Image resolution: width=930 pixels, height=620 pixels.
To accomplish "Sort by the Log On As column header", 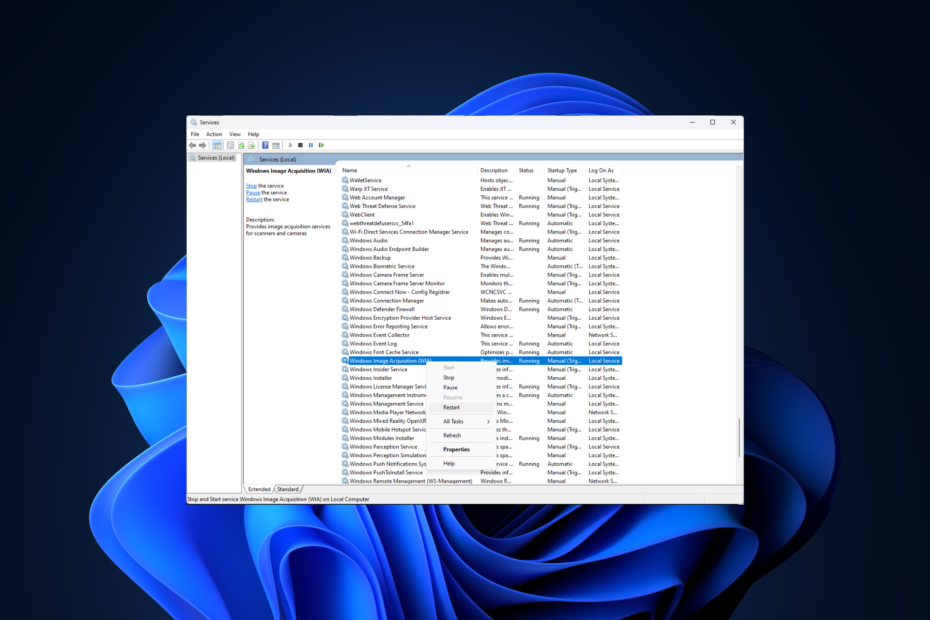I will tap(604, 170).
